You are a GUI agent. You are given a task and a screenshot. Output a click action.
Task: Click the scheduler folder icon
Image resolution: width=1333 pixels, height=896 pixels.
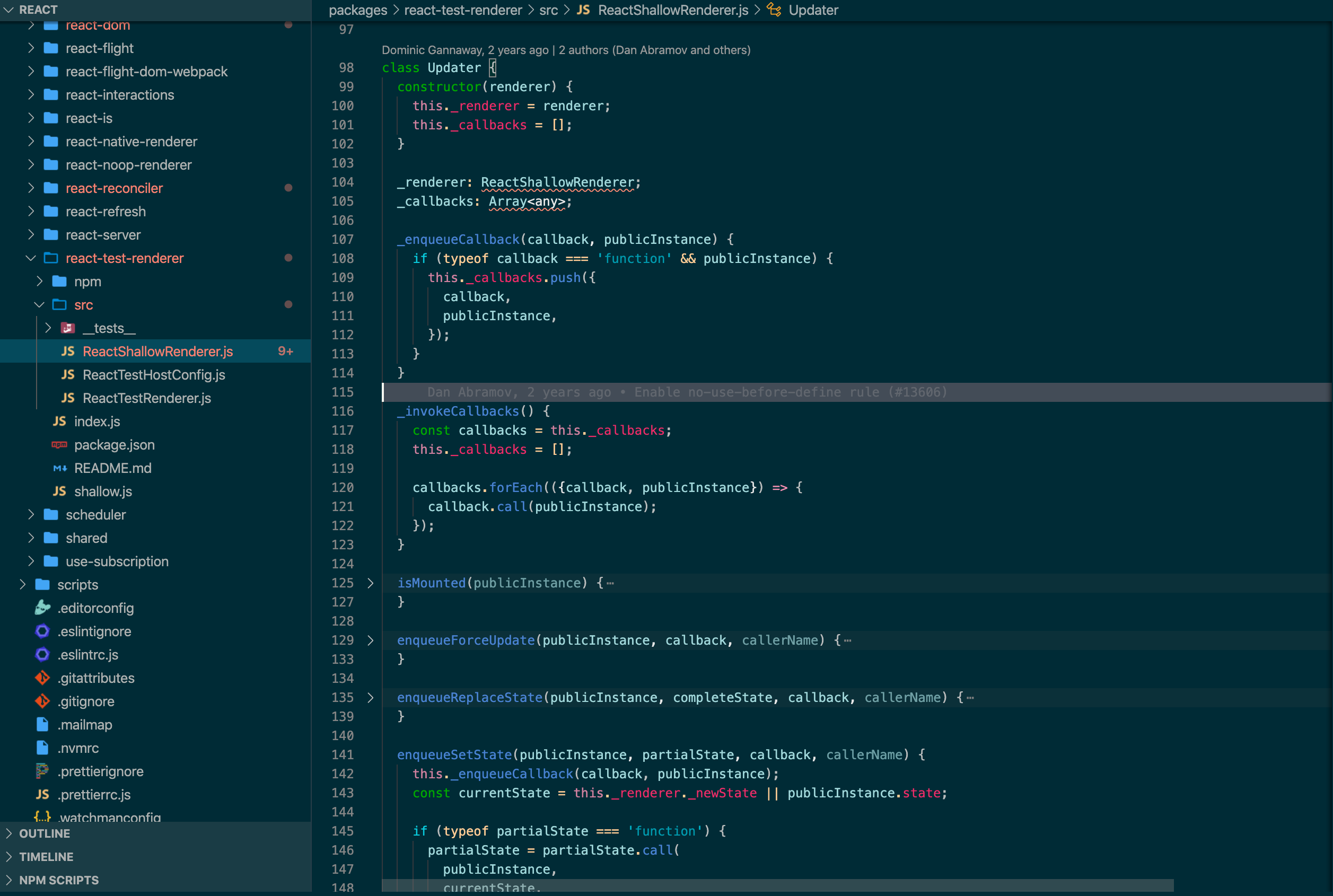51,515
